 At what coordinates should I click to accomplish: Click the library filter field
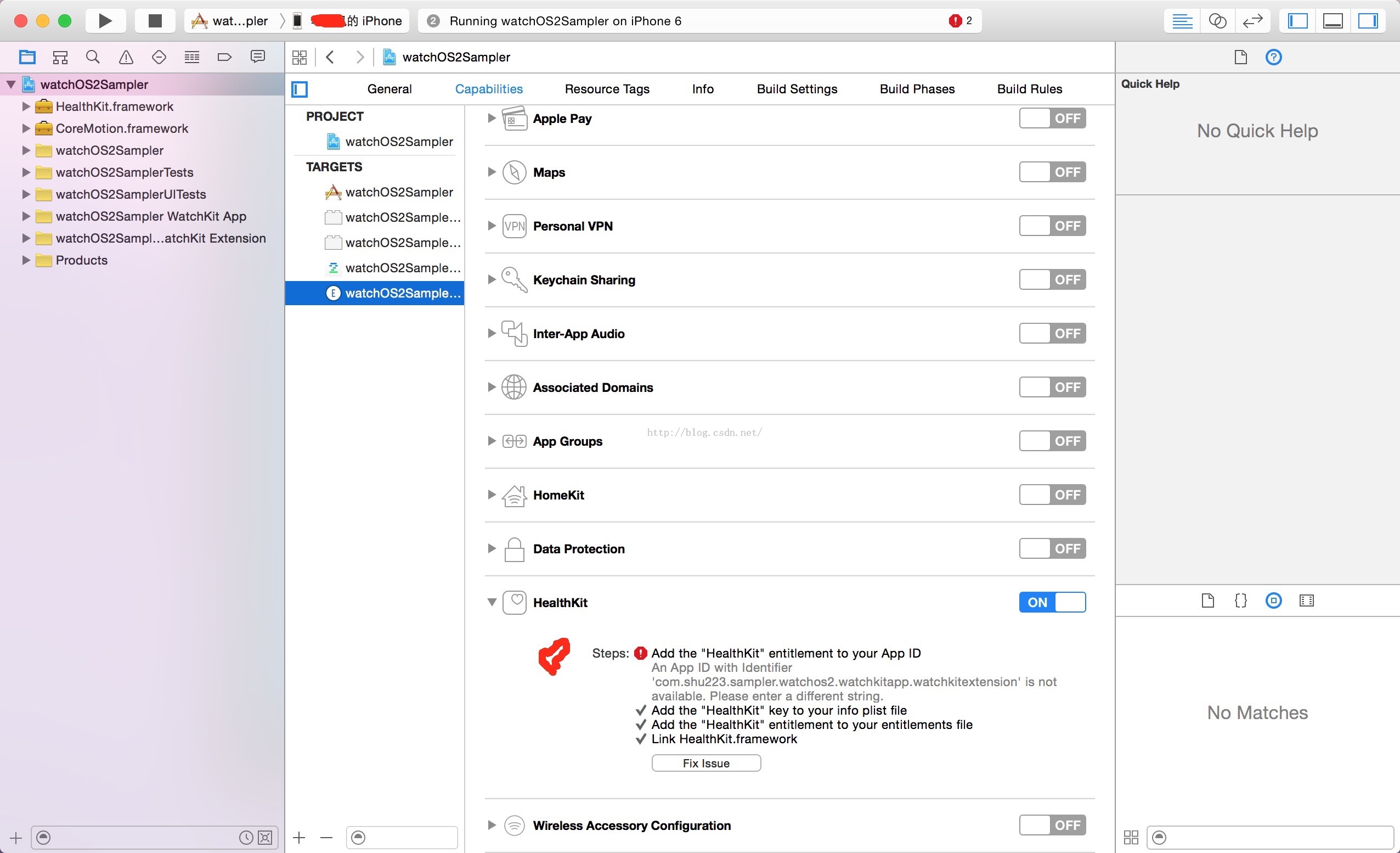pos(1271,837)
